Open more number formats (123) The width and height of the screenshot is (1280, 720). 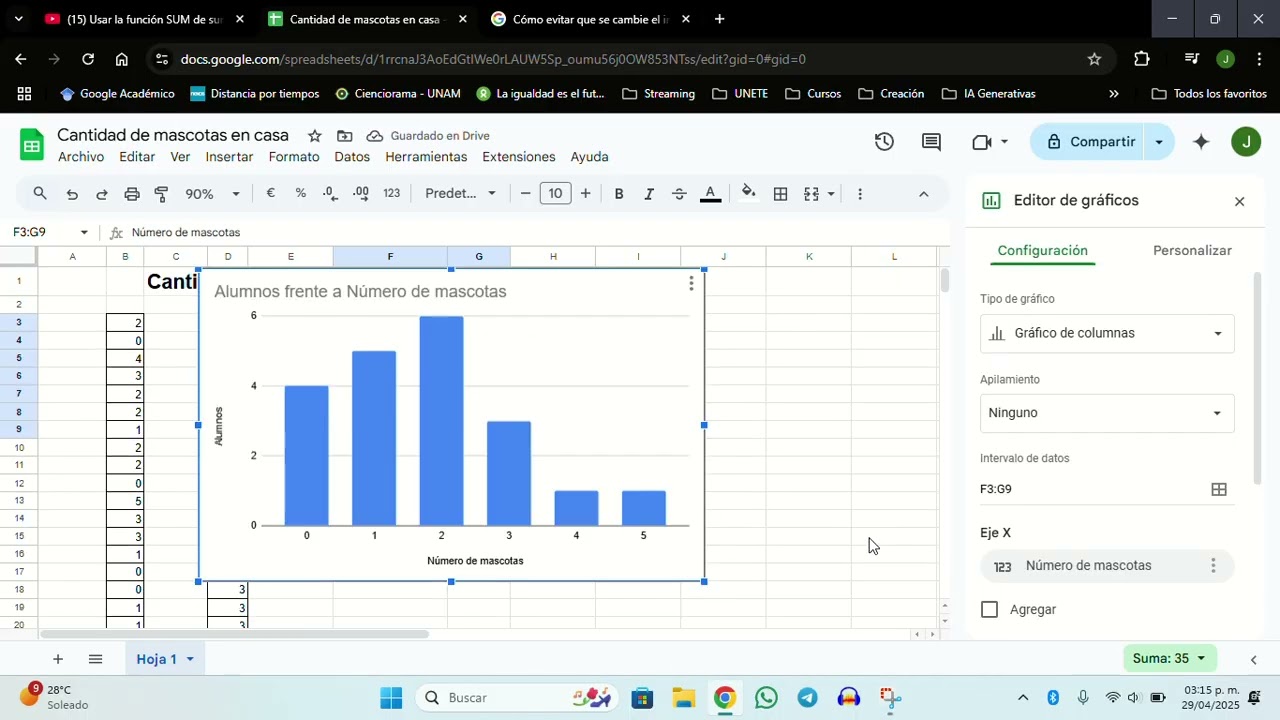pos(392,194)
